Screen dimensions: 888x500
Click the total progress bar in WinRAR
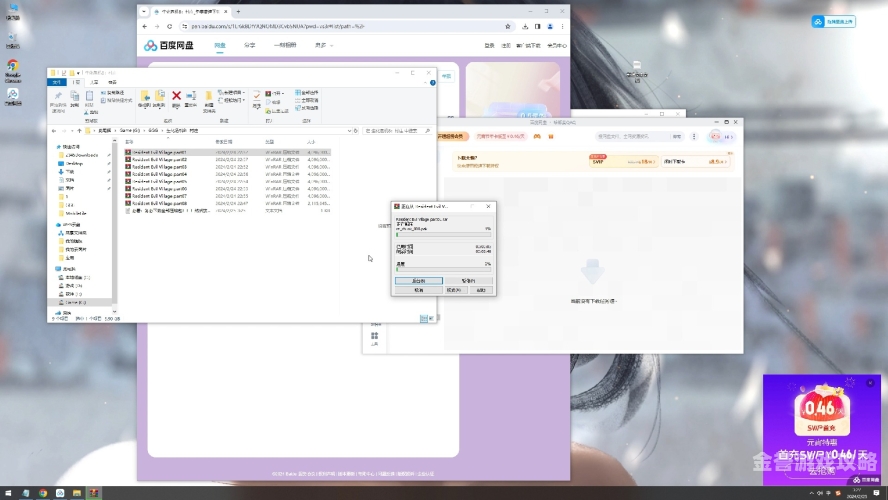click(x=443, y=270)
